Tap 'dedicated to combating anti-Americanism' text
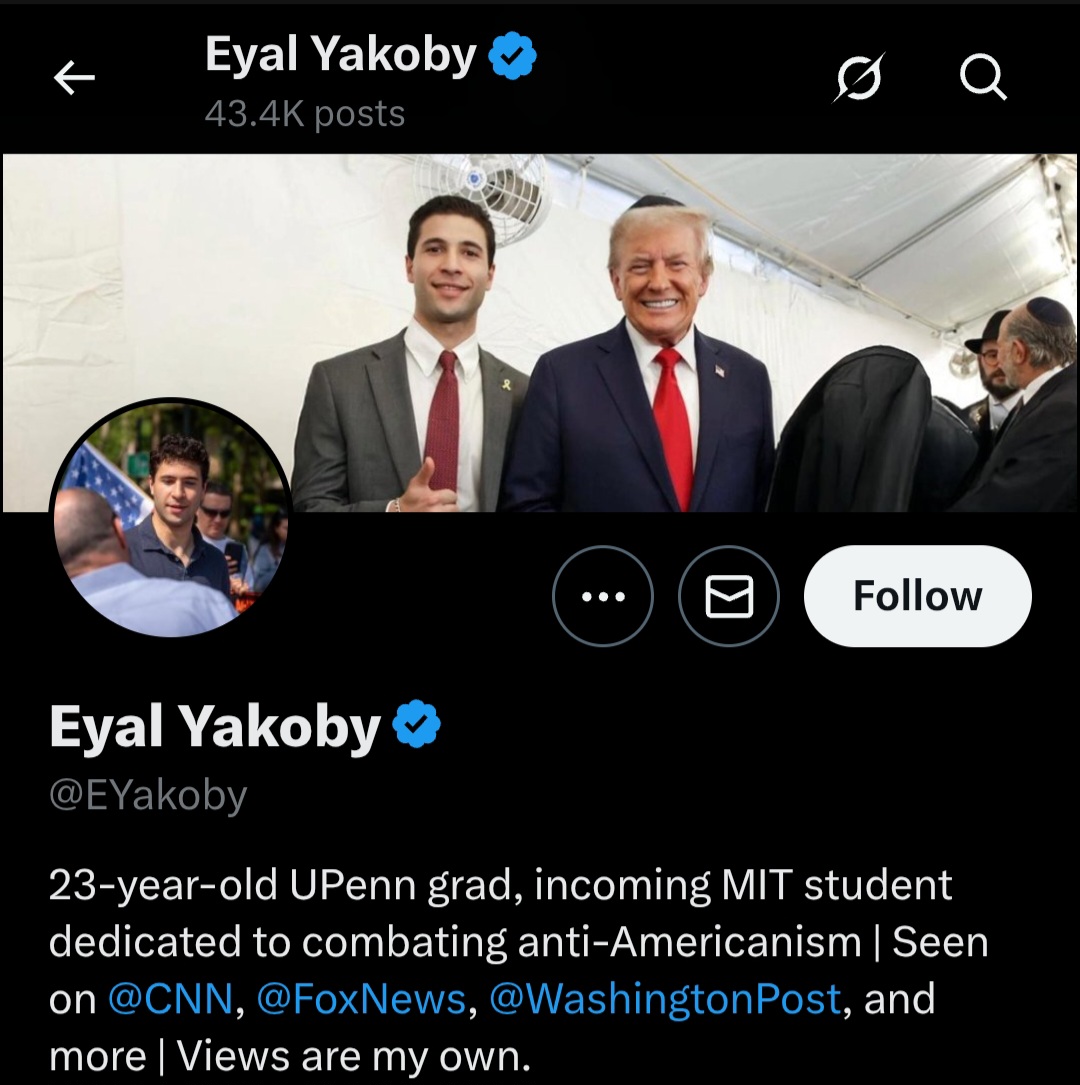 point(455,942)
